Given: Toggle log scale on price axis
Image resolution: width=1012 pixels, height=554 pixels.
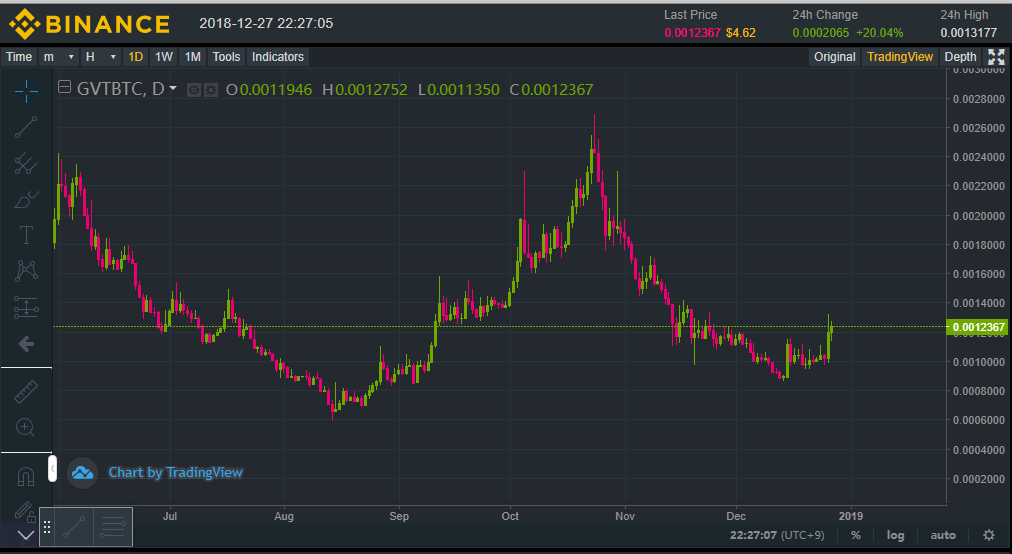Looking at the screenshot, I should (895, 535).
